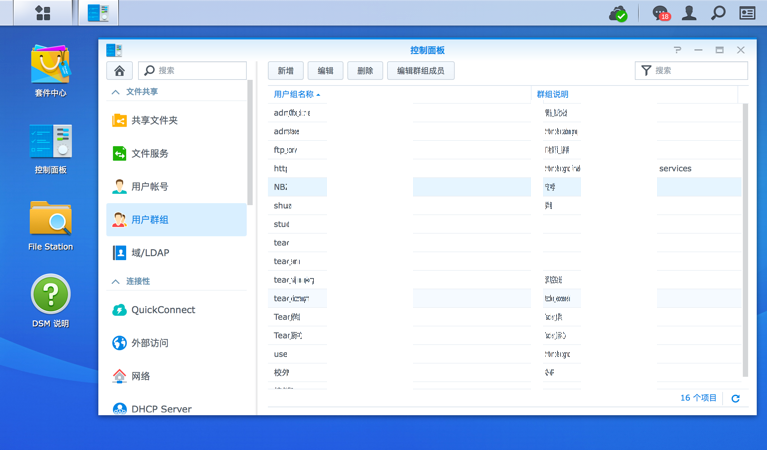Click the control panel home icon
This screenshot has width=767, height=450.
coord(119,71)
